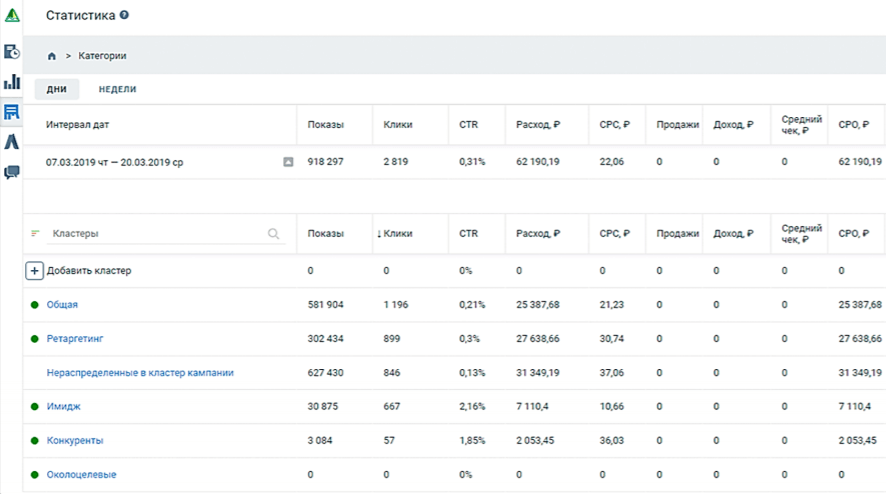Image resolution: width=886 pixels, height=494 pixels.
Task: Select the ДНИ tab
Action: (57, 89)
